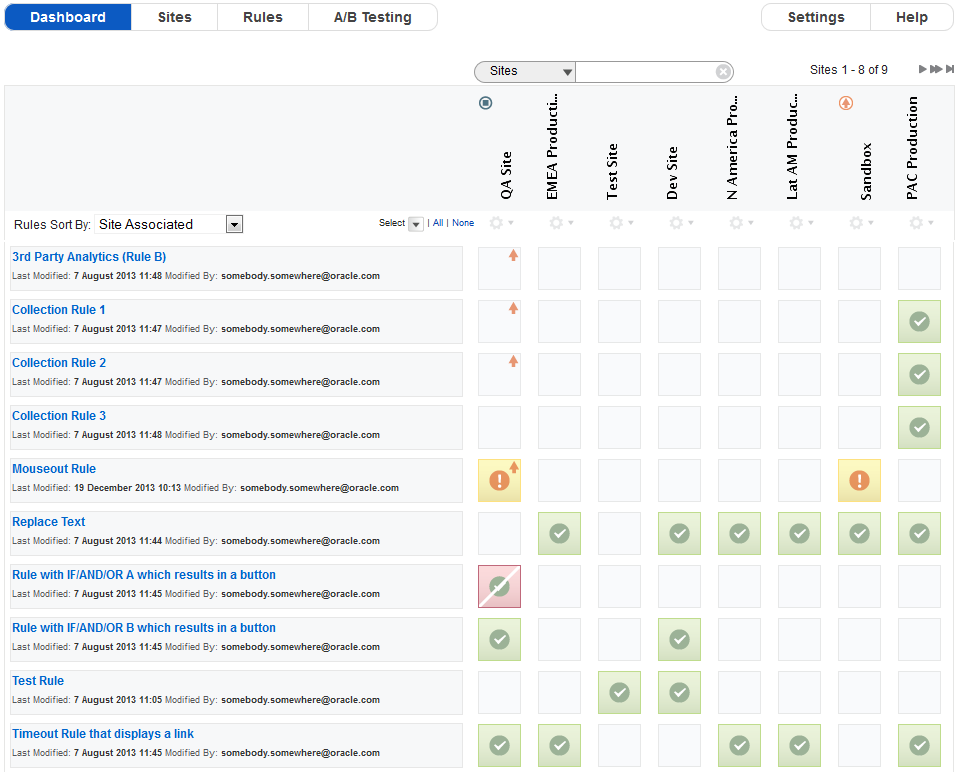Toggle Replace Text on PAC Production
Screen dimensions: 957x772
920,533
